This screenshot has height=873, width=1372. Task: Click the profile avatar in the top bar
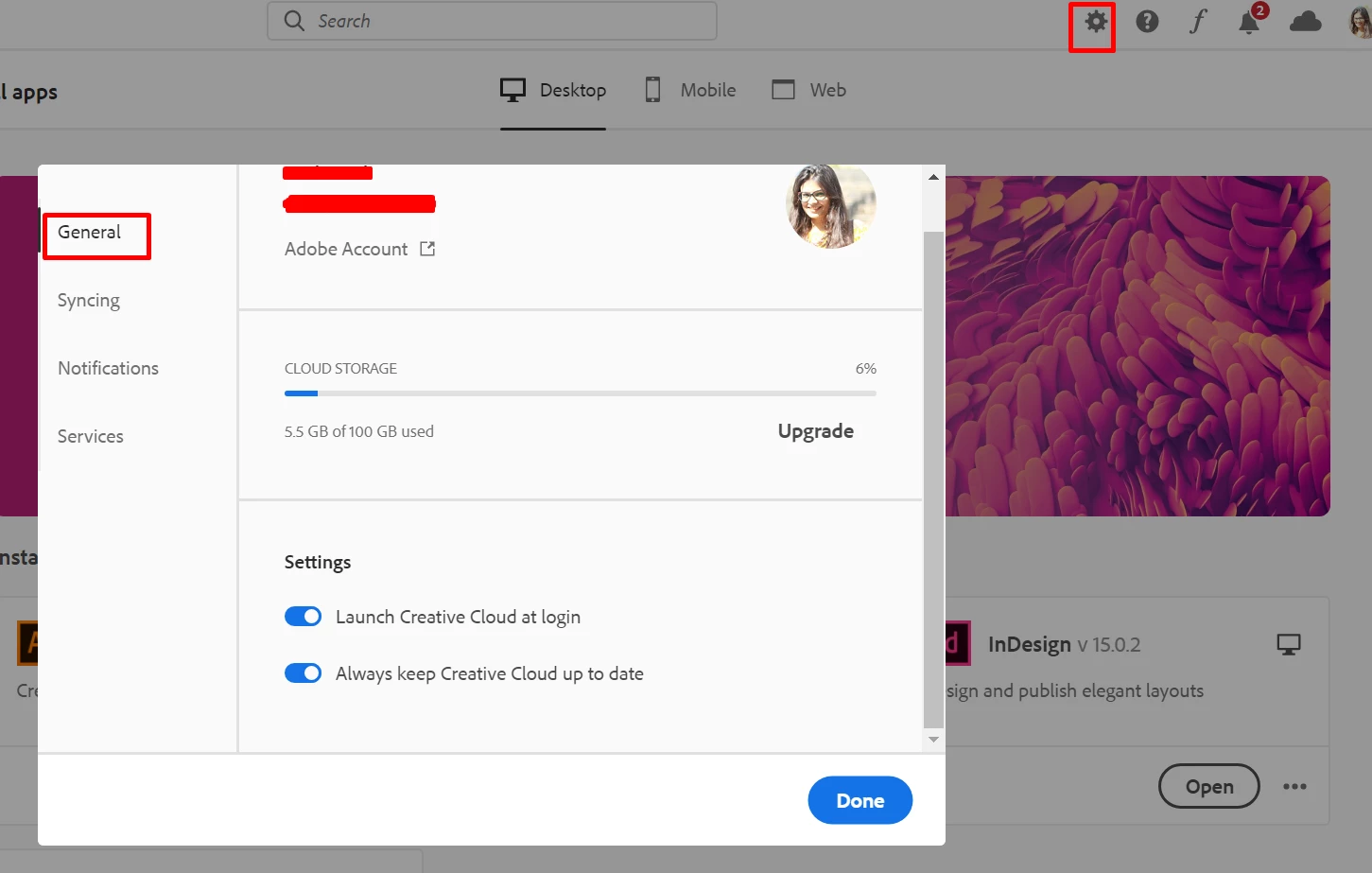pyautogui.click(x=1361, y=22)
